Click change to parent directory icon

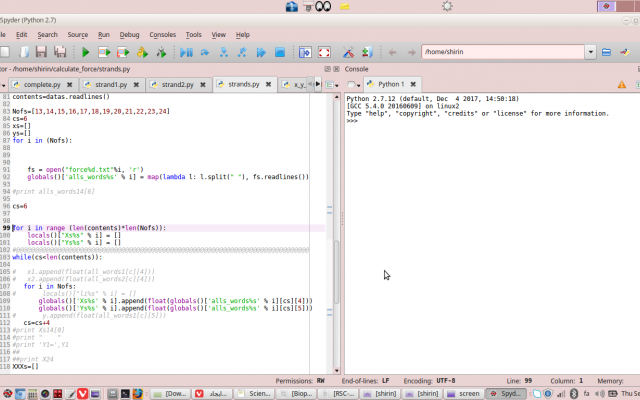coord(625,52)
